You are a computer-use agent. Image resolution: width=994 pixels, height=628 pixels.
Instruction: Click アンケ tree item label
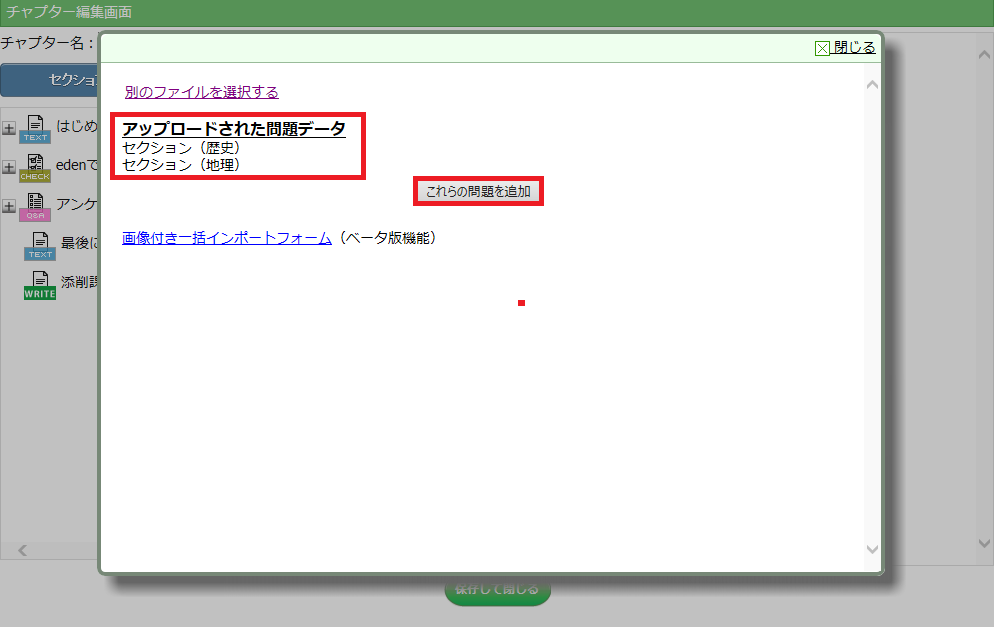77,204
